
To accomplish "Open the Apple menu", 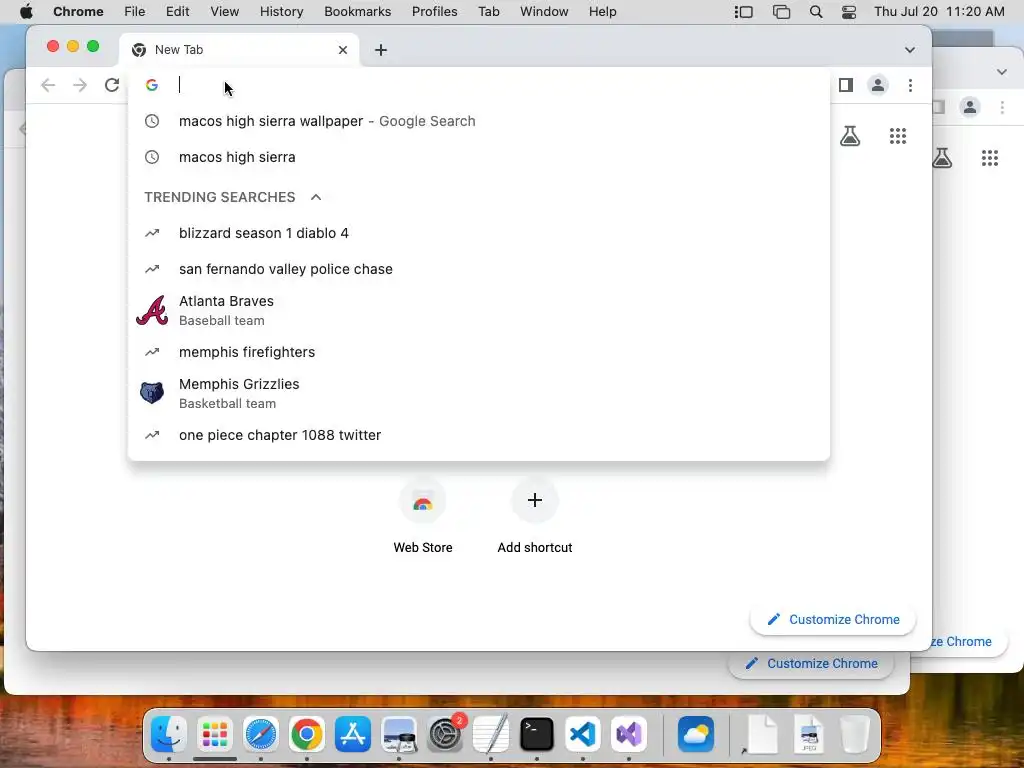I will pyautogui.click(x=25, y=12).
